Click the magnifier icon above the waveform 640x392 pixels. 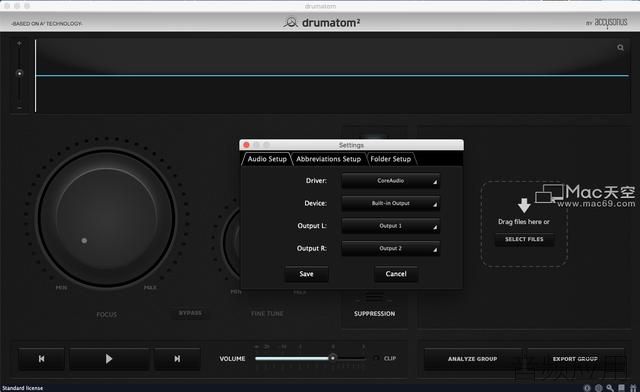click(x=620, y=48)
